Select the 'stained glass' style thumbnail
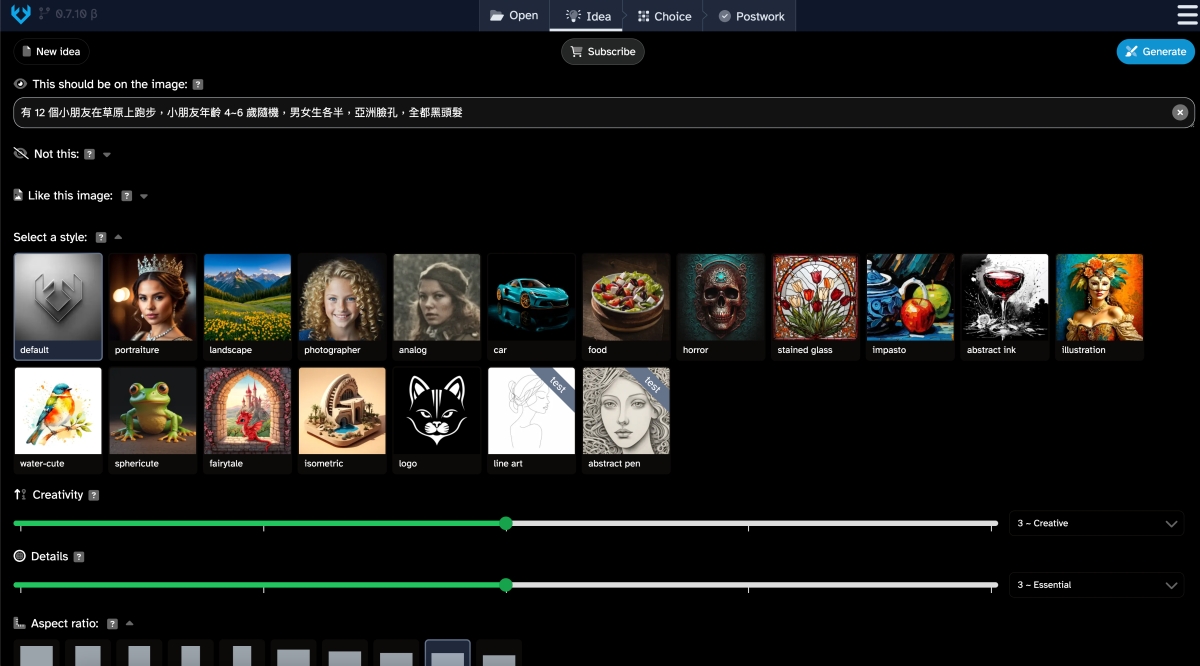 815,306
